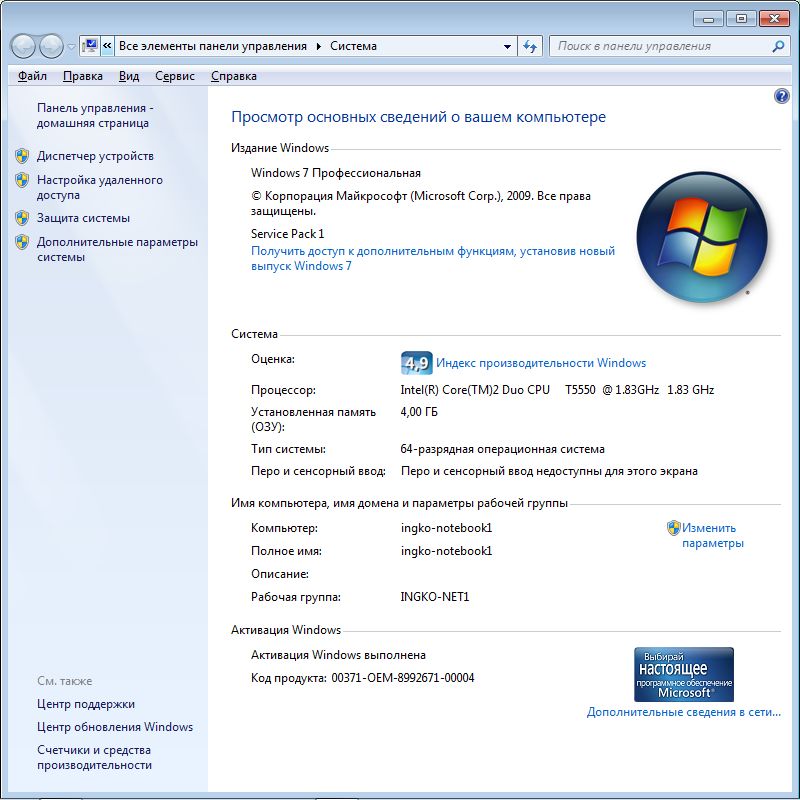
Task: Click Дополнительные сведения в сети link
Action: pos(683,713)
